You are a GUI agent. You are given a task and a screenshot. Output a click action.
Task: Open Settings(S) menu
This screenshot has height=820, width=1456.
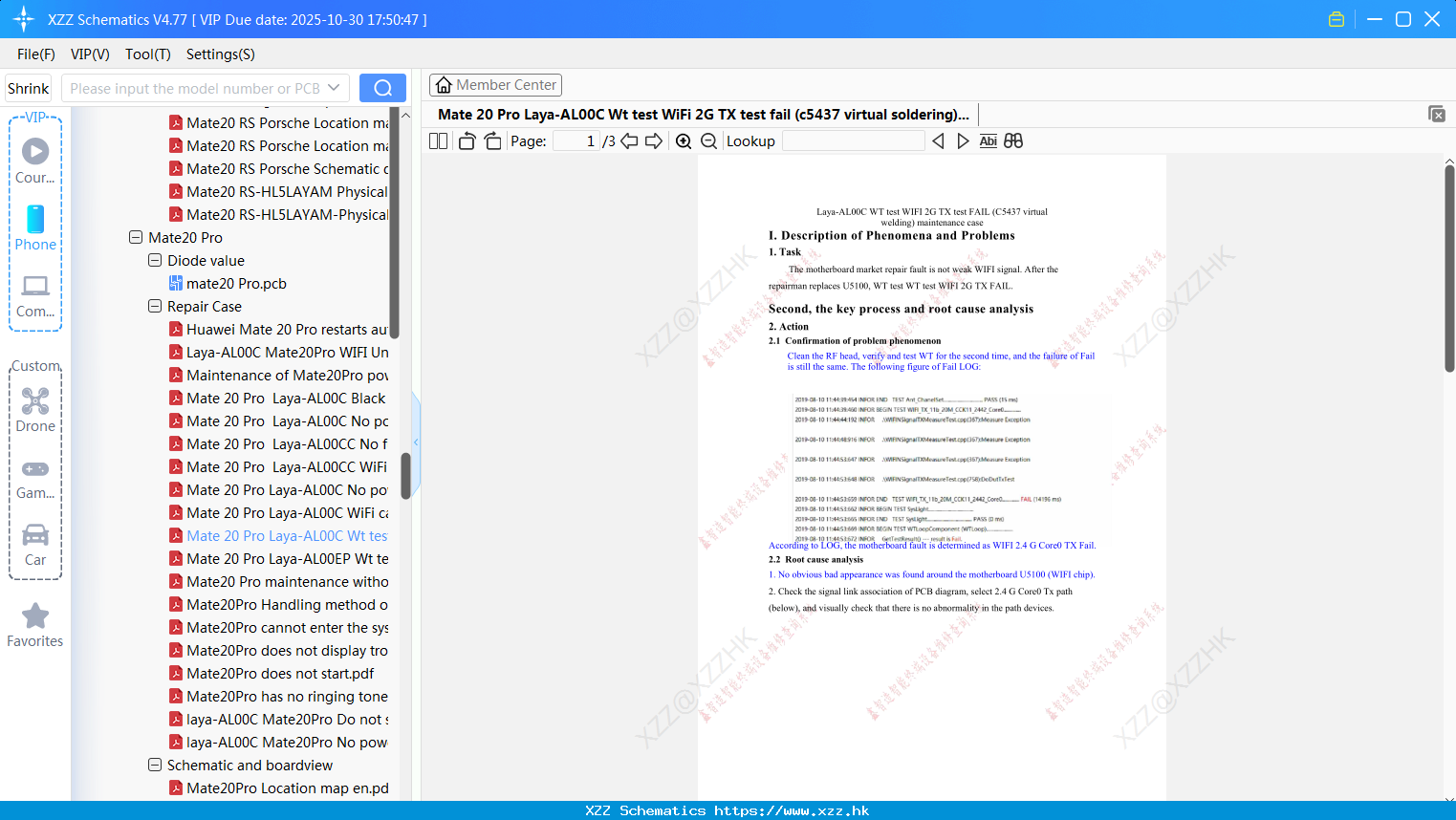click(221, 54)
